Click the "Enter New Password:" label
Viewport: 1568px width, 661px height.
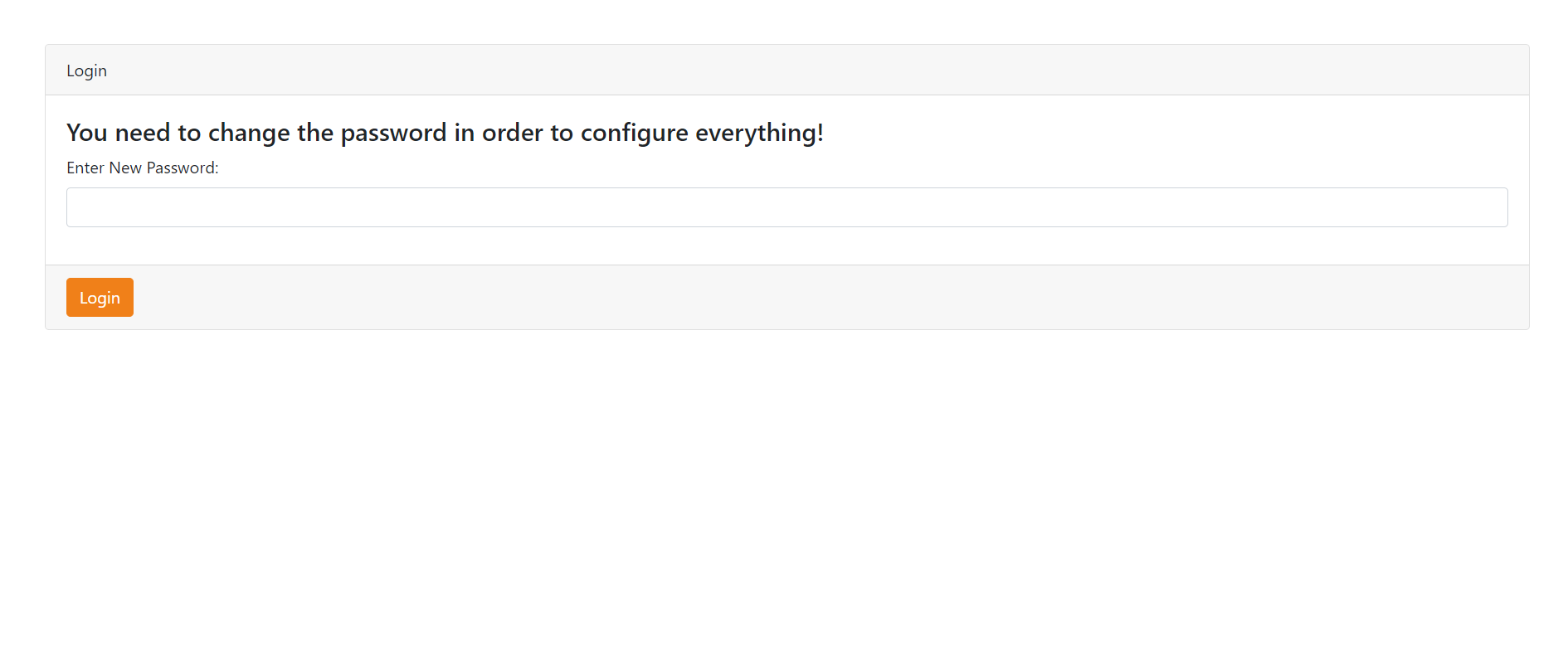[x=143, y=168]
